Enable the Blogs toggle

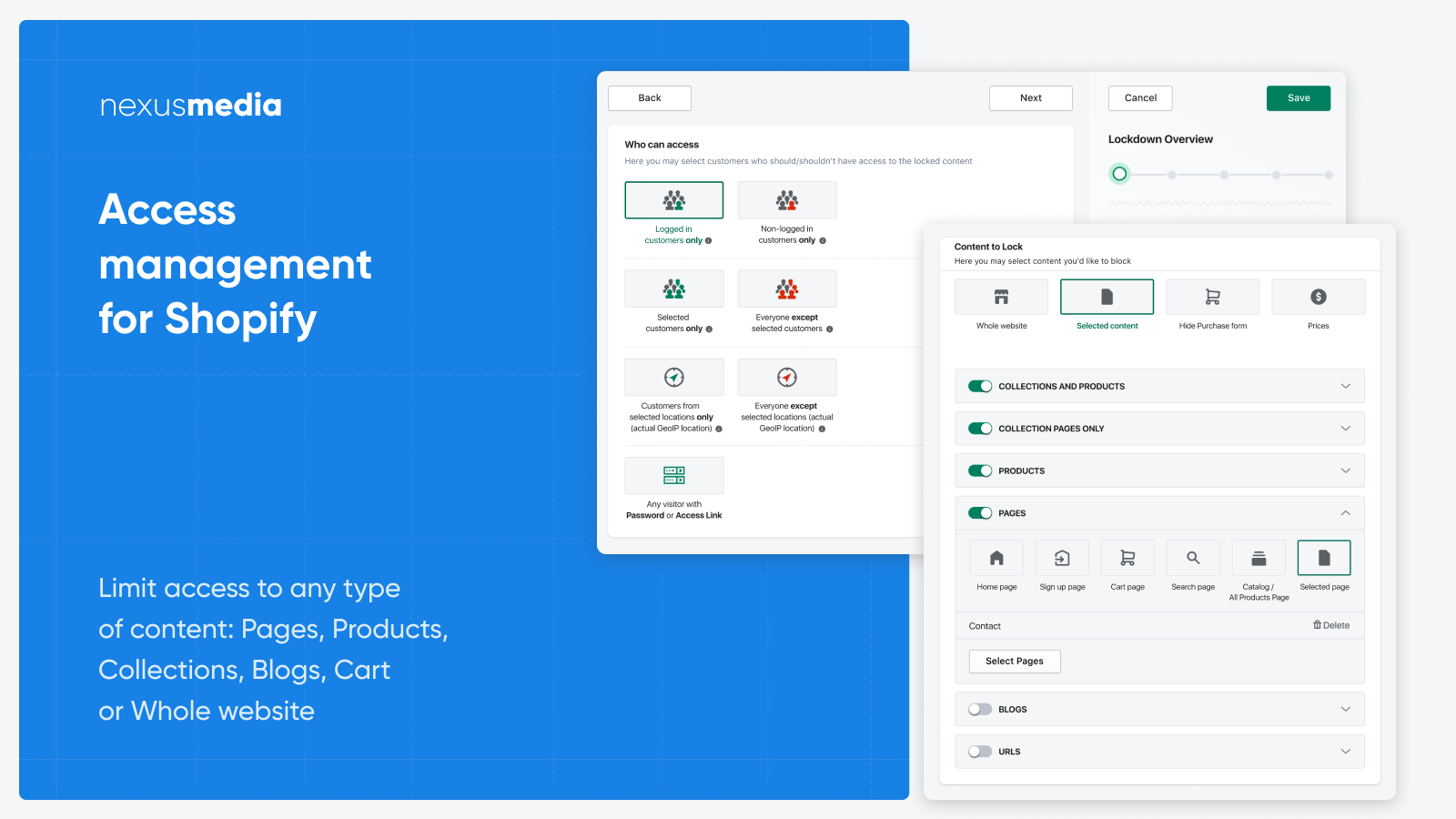[x=980, y=709]
